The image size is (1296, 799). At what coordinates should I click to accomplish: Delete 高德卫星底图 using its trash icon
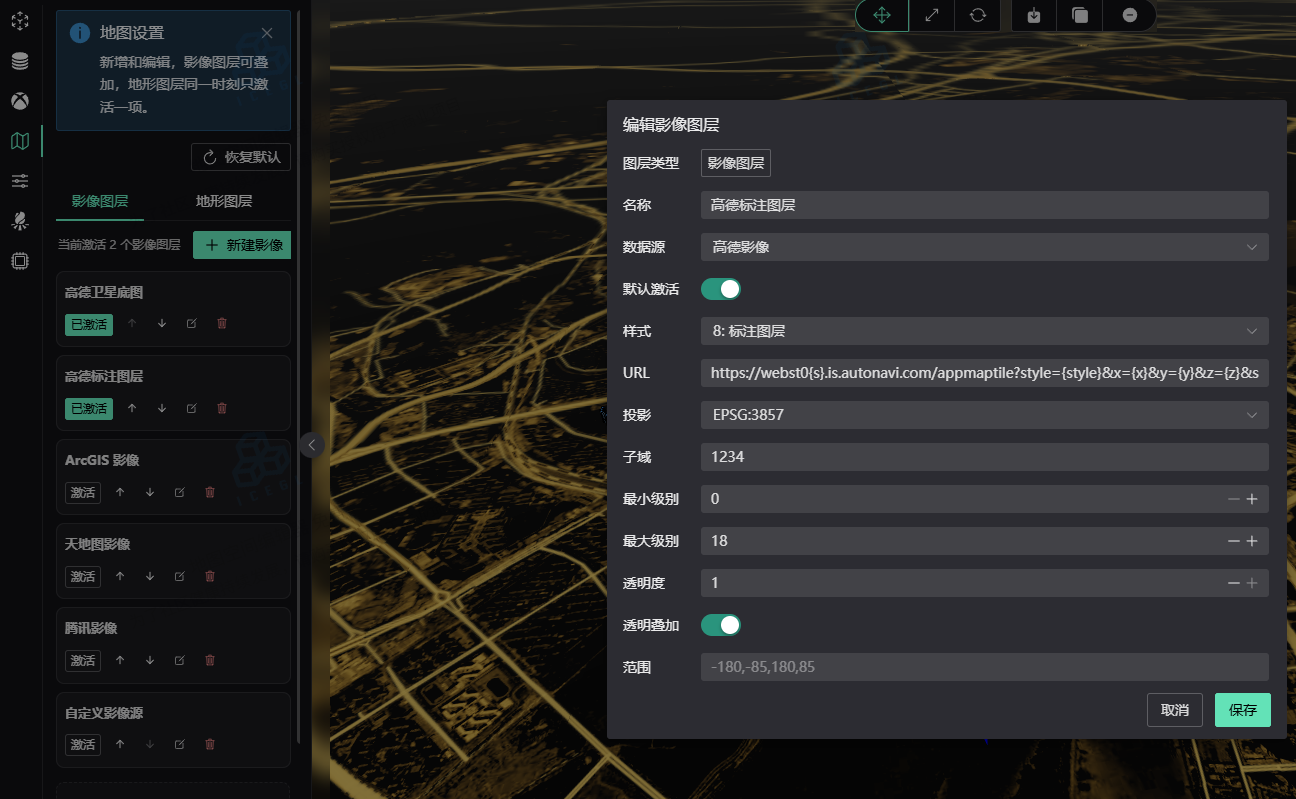point(221,323)
